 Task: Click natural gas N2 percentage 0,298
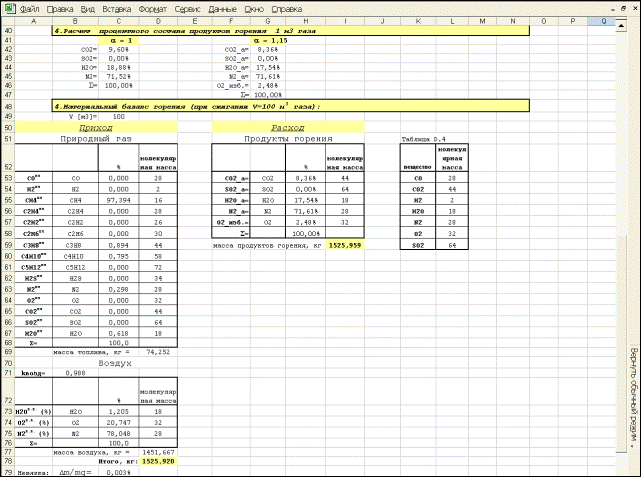[119, 289]
